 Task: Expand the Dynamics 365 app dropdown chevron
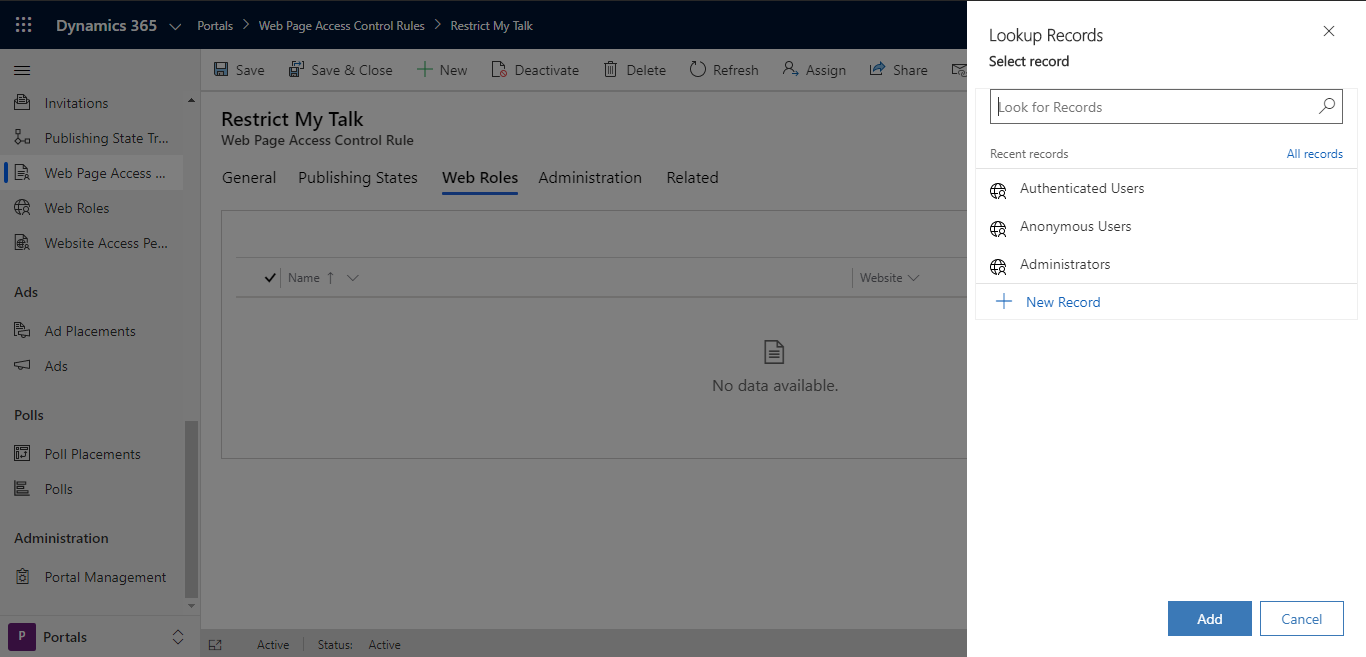[x=176, y=26]
